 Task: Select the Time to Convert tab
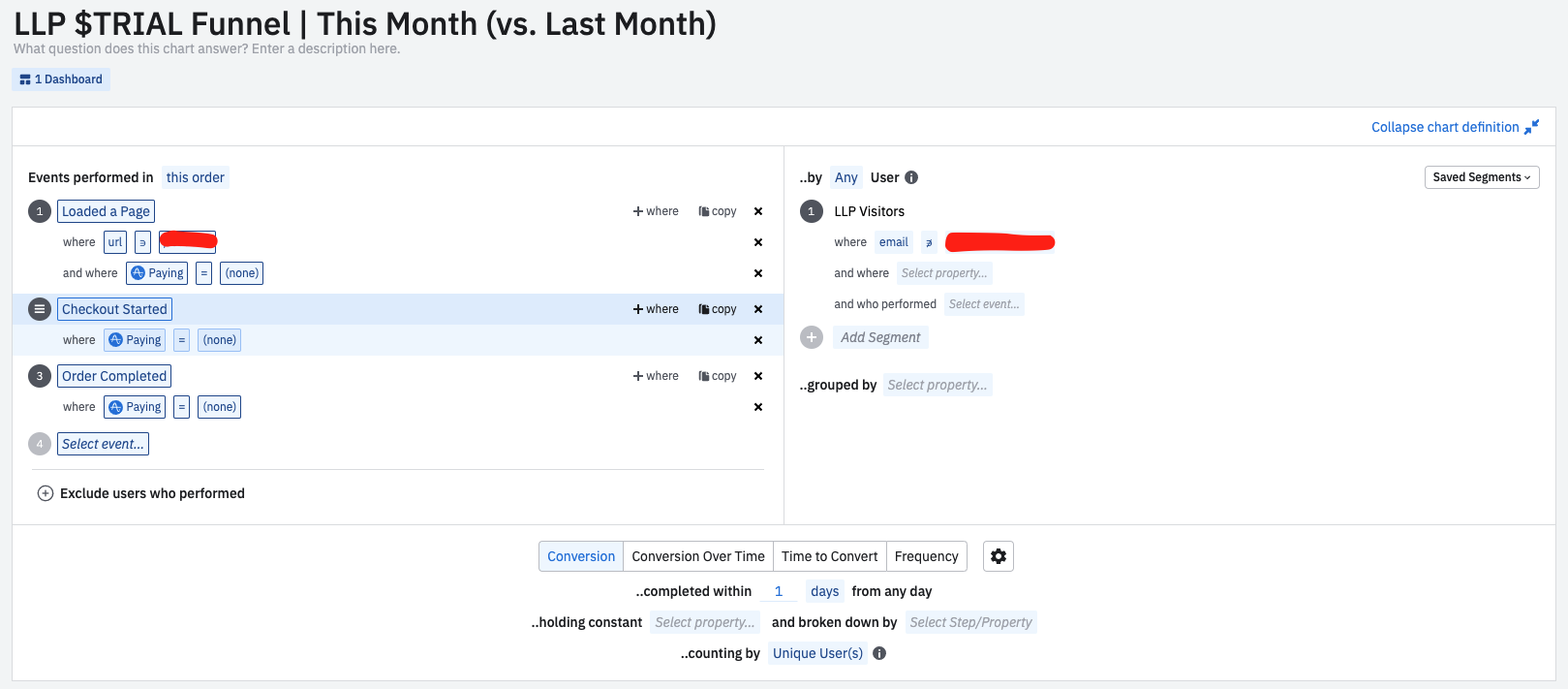point(829,556)
